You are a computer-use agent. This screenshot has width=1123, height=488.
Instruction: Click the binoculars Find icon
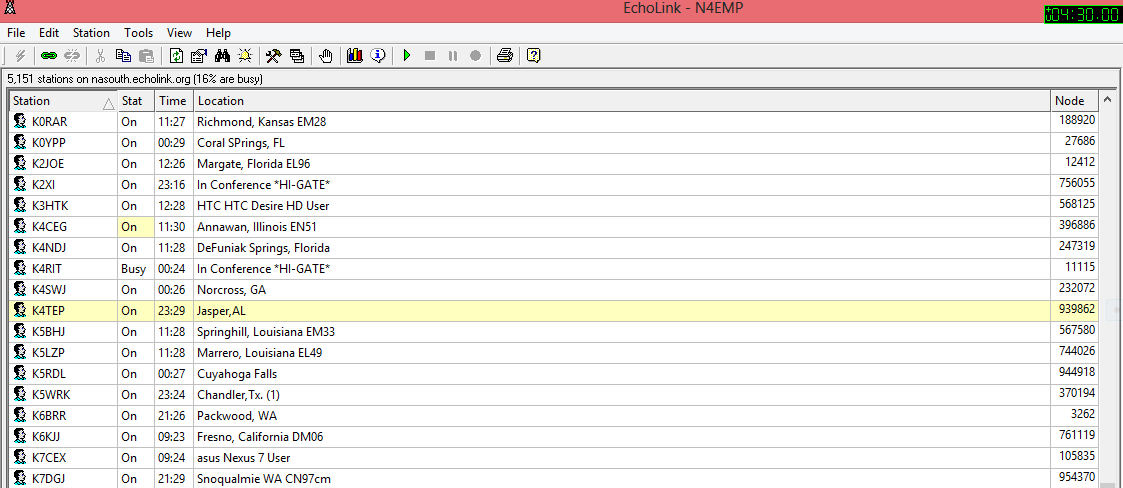coord(223,55)
